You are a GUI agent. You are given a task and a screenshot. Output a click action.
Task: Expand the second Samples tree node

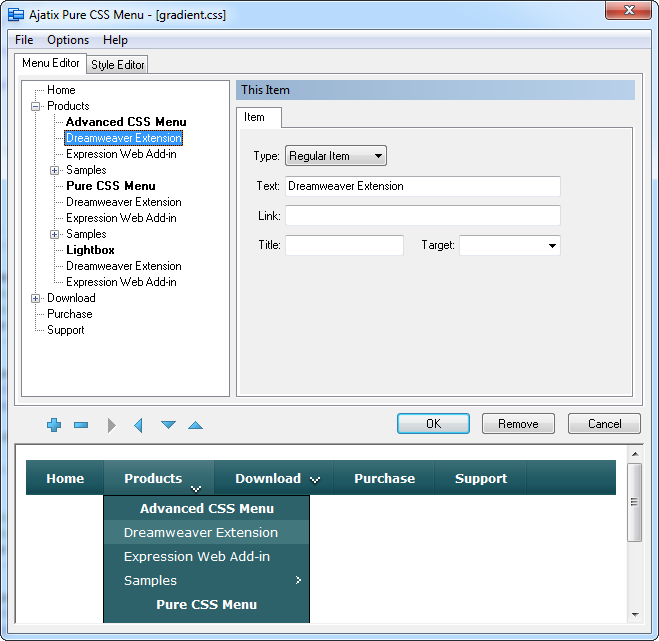[x=54, y=234]
